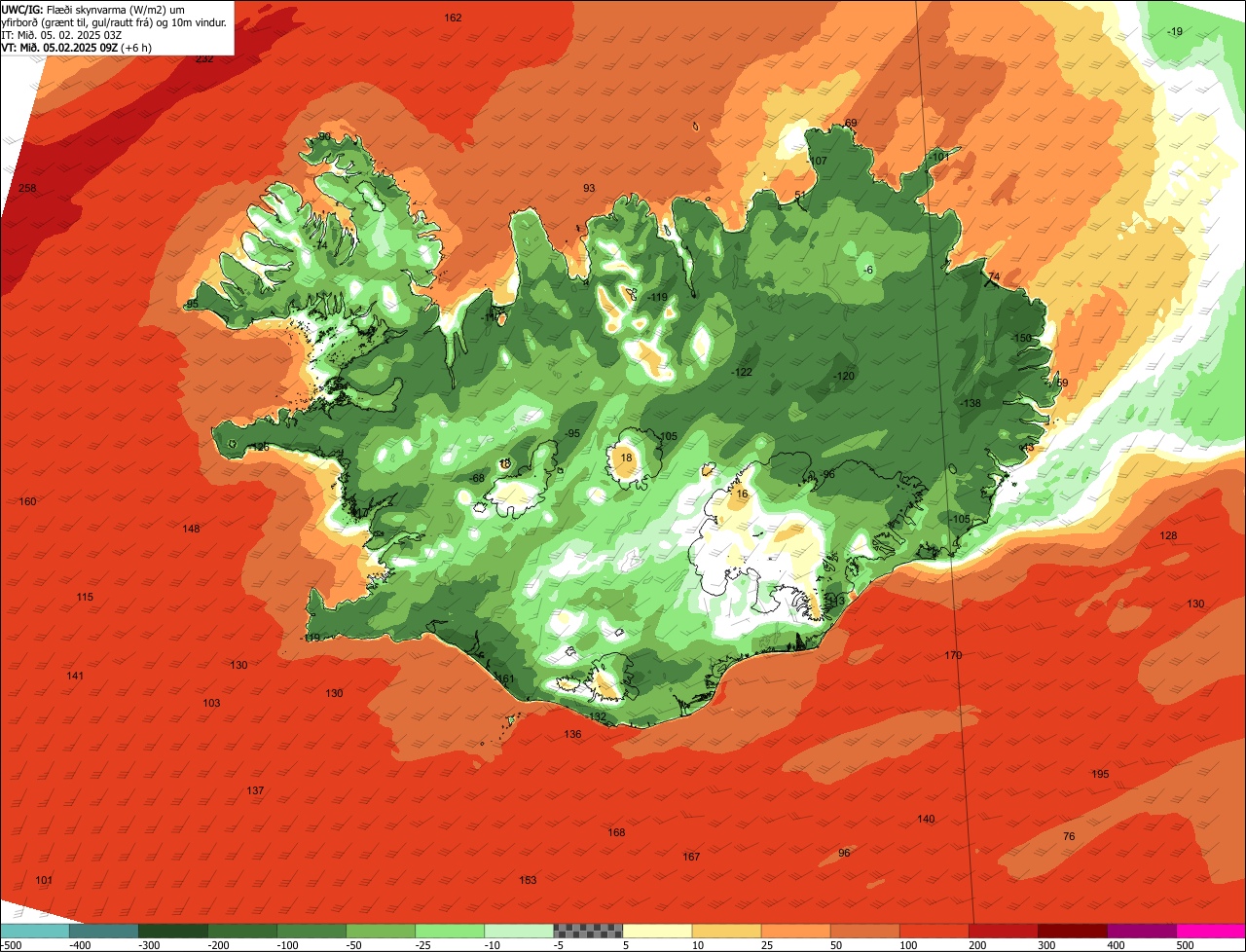Click the 160 value over the sea
The image size is (1246, 952).
click(x=27, y=501)
